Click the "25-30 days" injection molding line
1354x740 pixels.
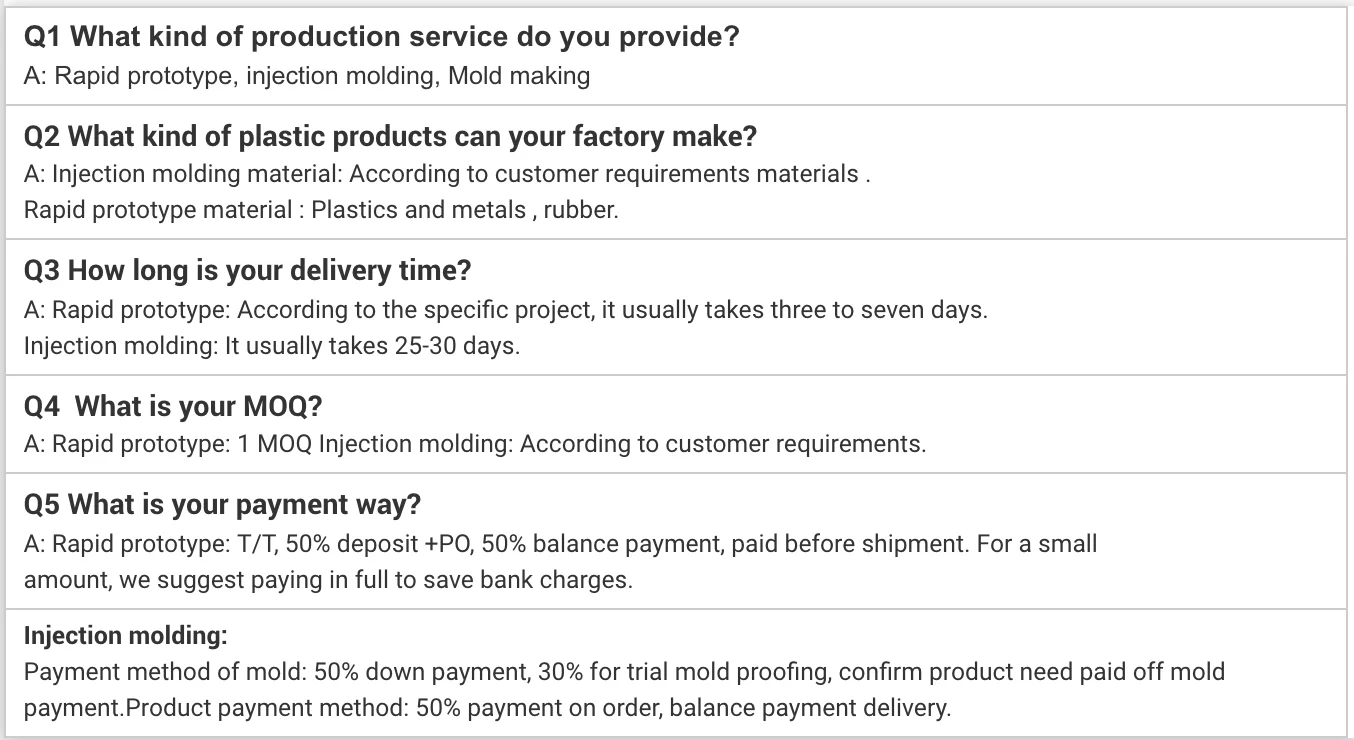coord(272,347)
